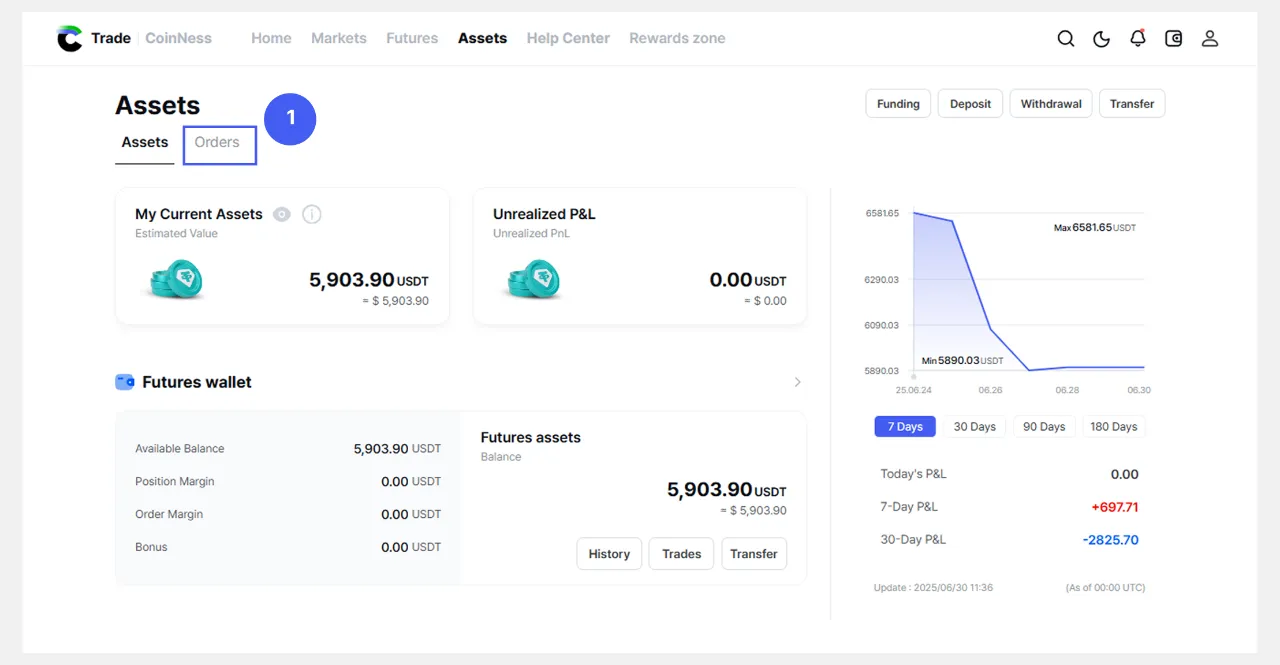Screen dimensions: 1280x665
Task: Click the Trades button
Action: 681,554
